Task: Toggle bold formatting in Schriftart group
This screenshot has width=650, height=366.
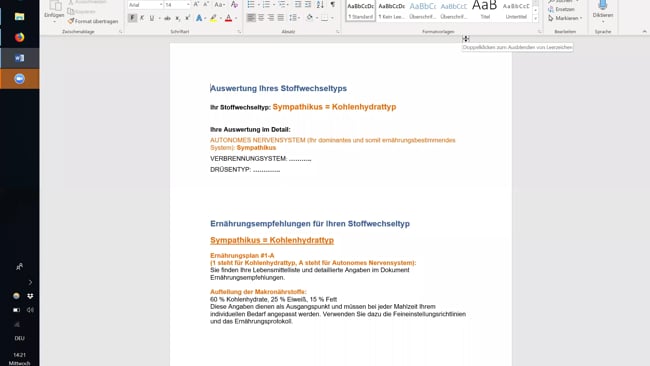Action: (x=132, y=18)
